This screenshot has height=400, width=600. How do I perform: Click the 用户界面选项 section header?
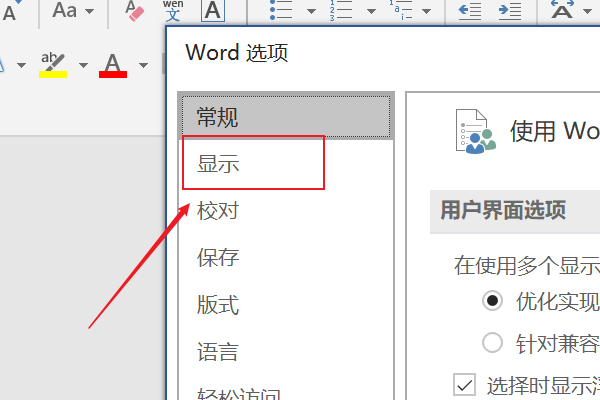click(503, 210)
